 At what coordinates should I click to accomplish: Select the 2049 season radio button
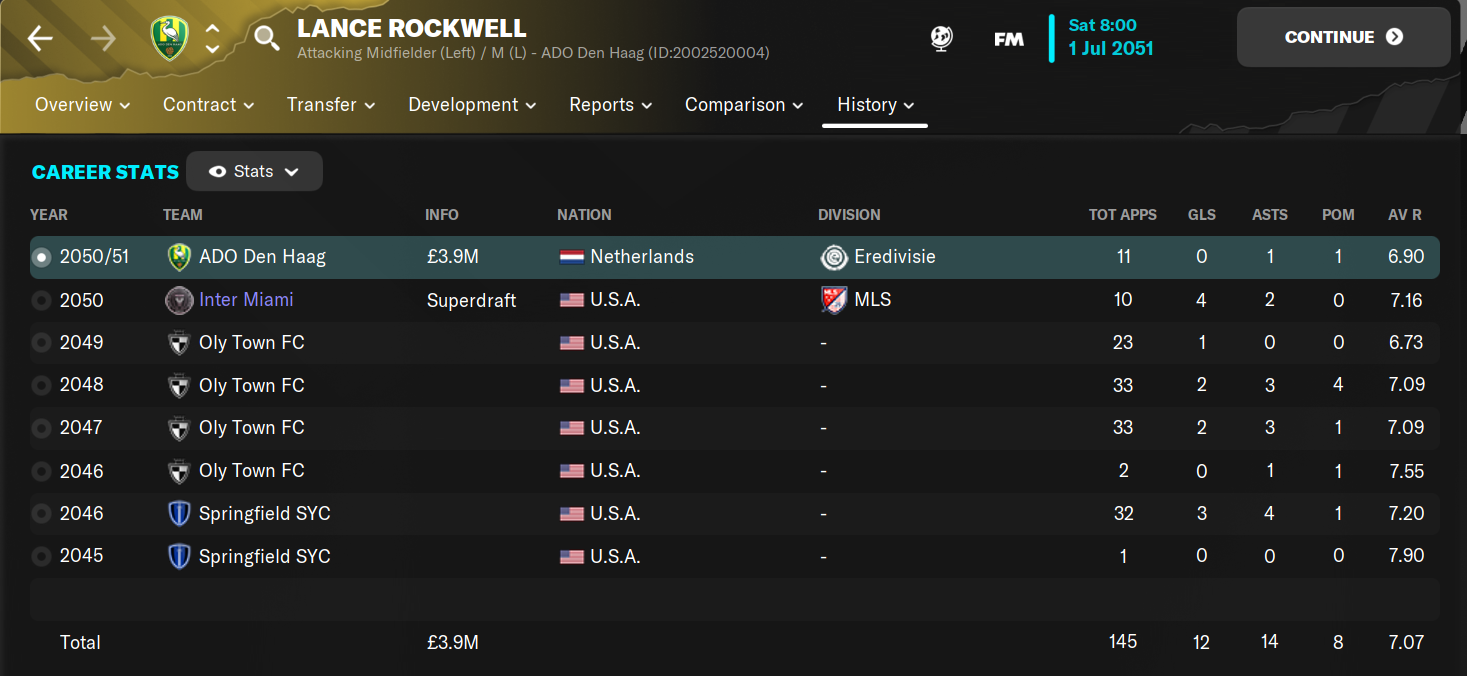click(x=41, y=343)
